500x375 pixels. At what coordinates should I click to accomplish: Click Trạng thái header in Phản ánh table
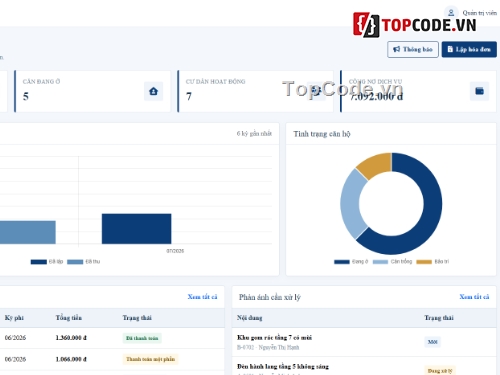coord(439,318)
